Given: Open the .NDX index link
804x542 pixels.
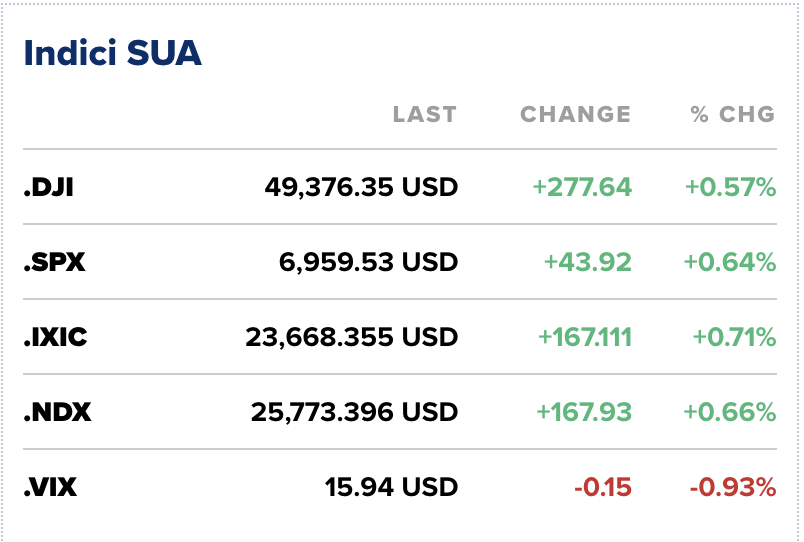Looking at the screenshot, I should point(57,412).
